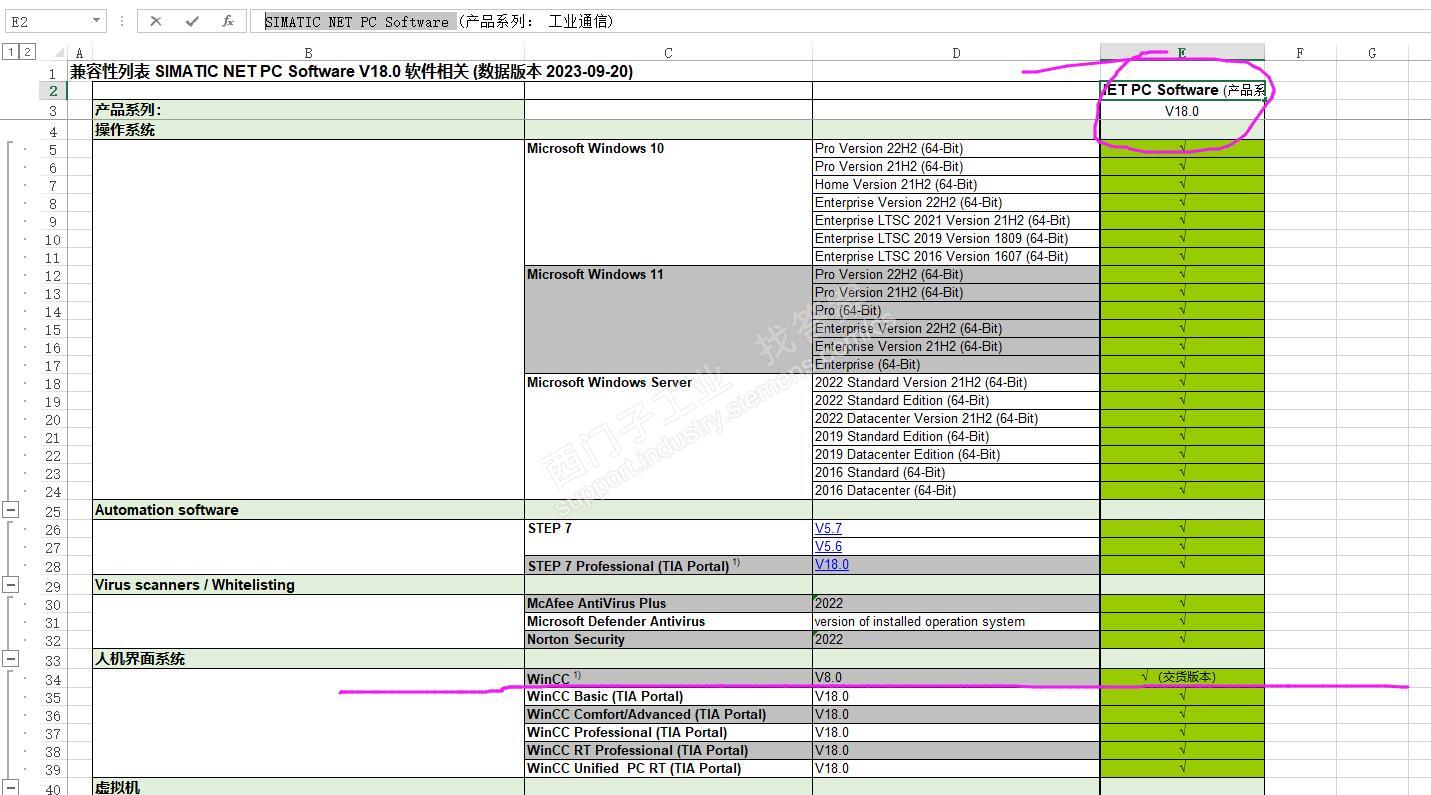Select the 操作系统 section cell
Image resolution: width=1431 pixels, height=795 pixels.
pyautogui.click(x=308, y=130)
